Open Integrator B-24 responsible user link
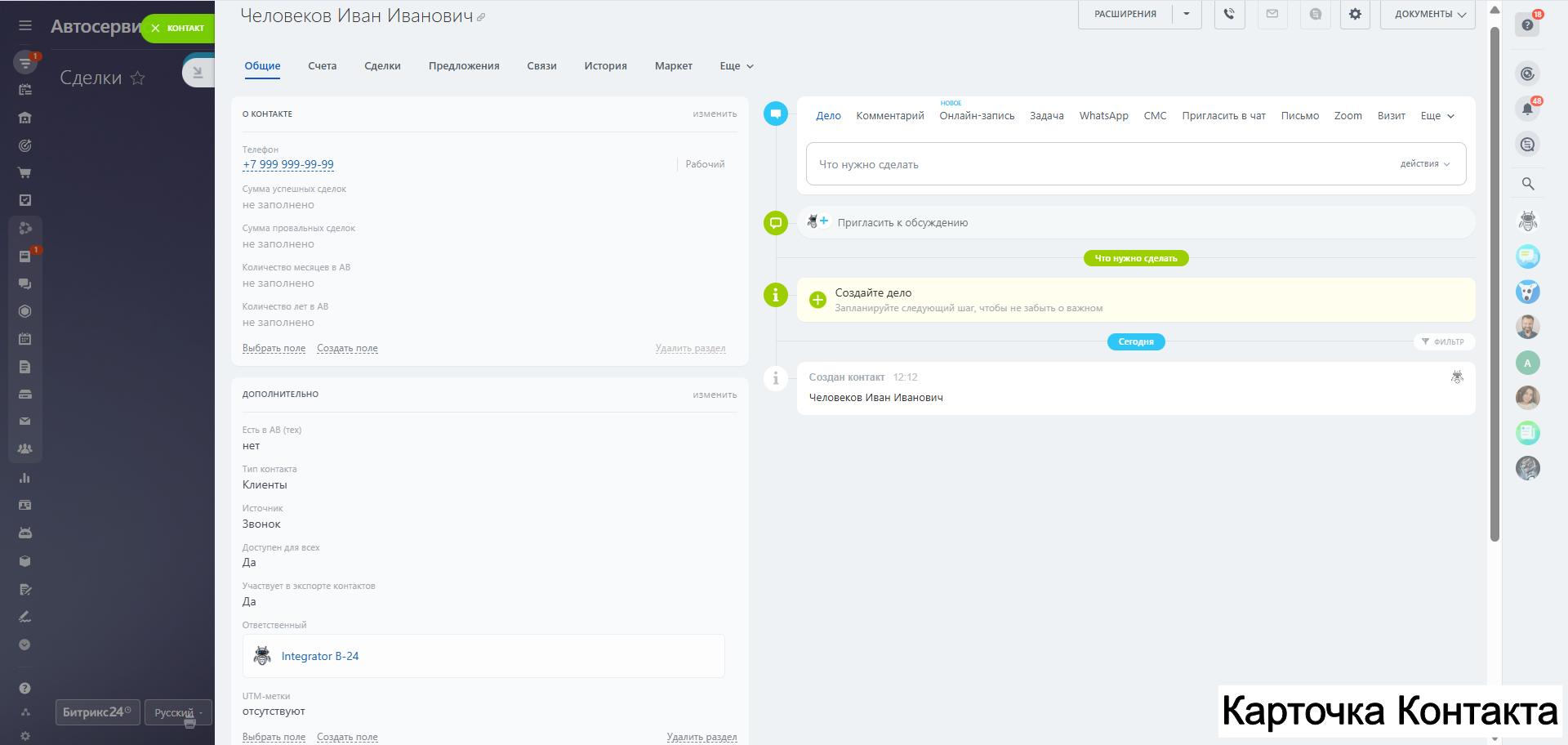This screenshot has width=1568, height=745. [320, 656]
